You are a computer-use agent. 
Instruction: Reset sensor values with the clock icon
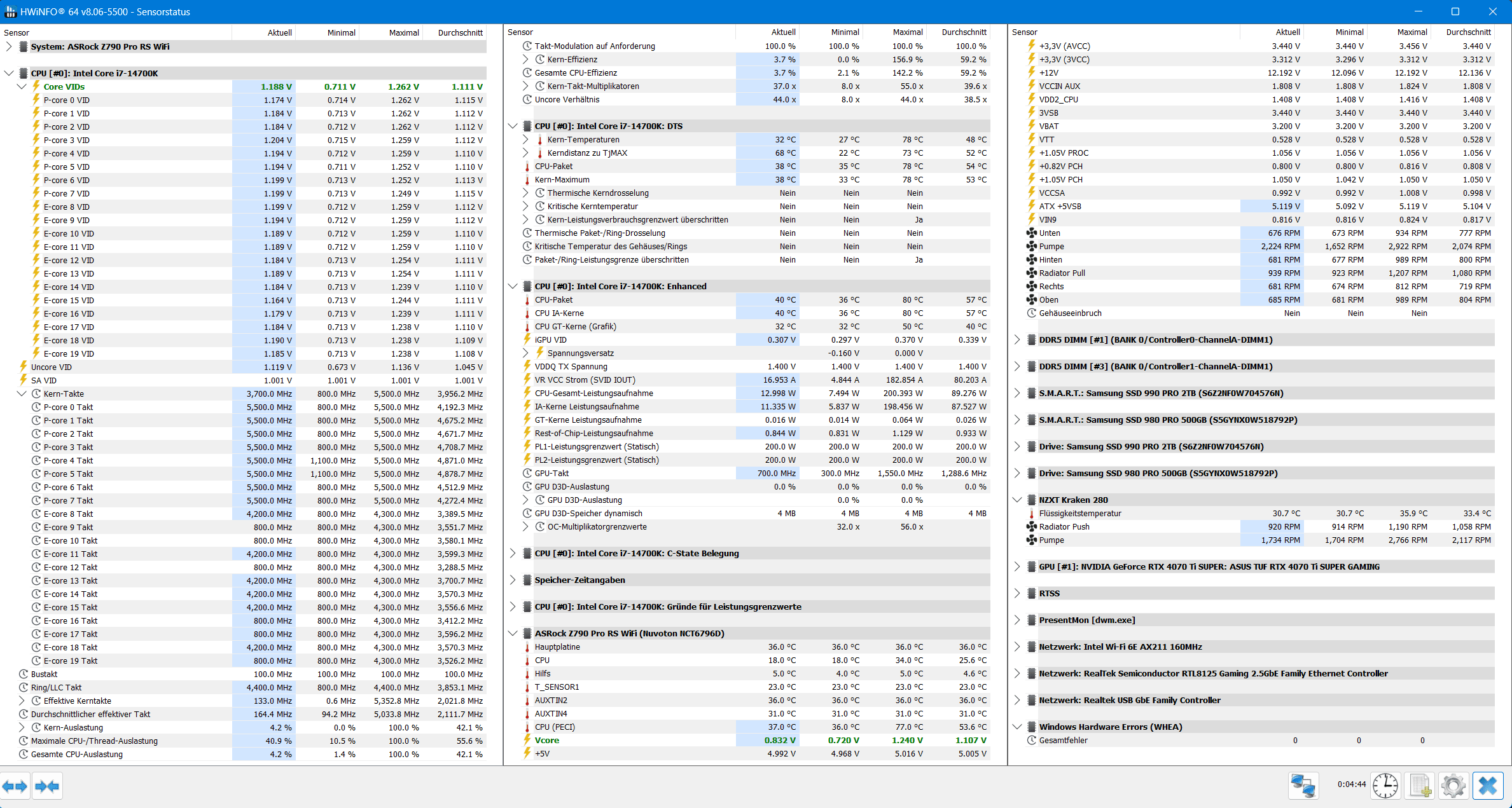click(x=1385, y=786)
